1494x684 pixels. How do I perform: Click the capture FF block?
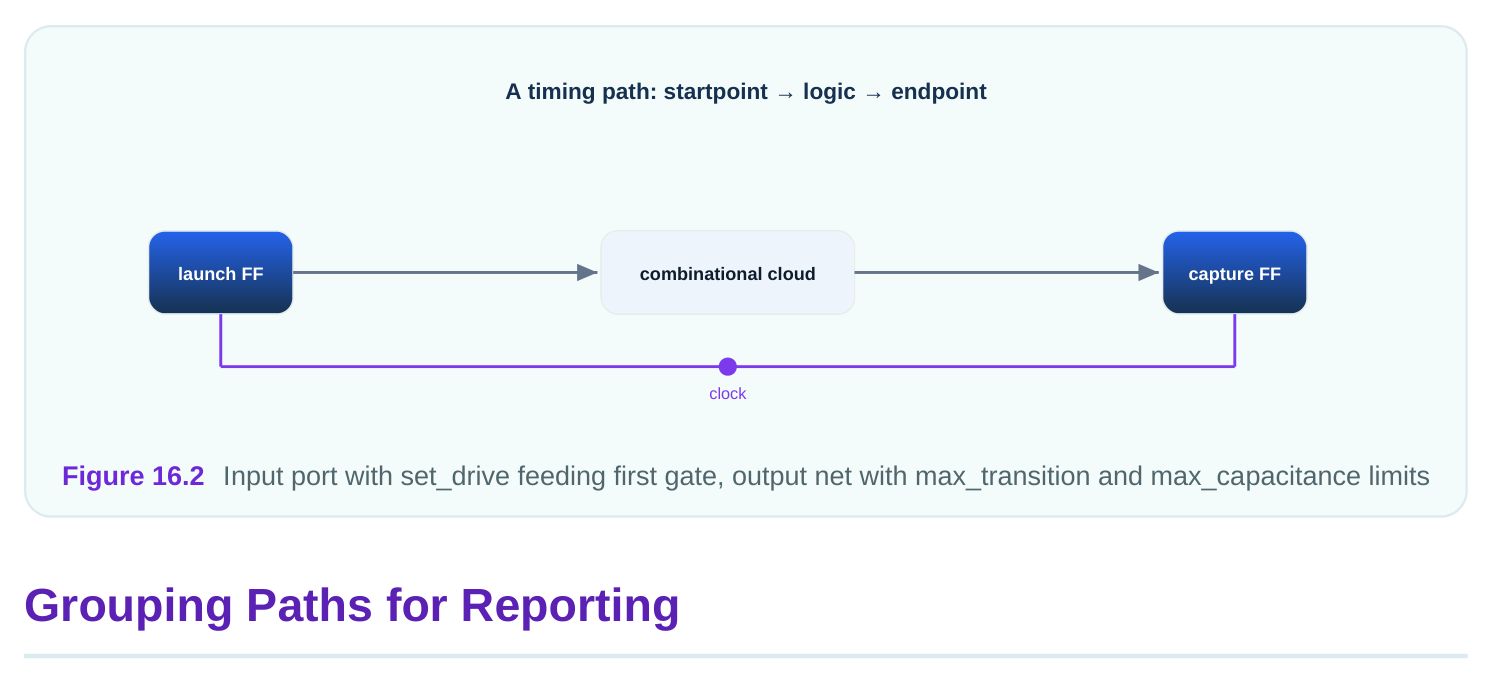pos(1234,273)
